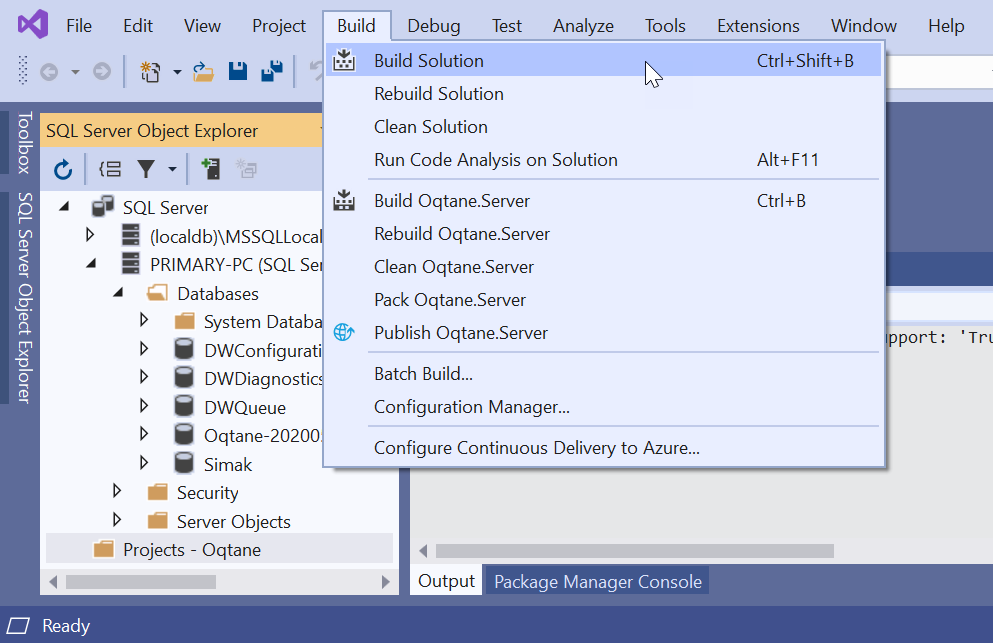Run Code Analysis on Solution
This screenshot has height=643, width=993.
click(604, 160)
